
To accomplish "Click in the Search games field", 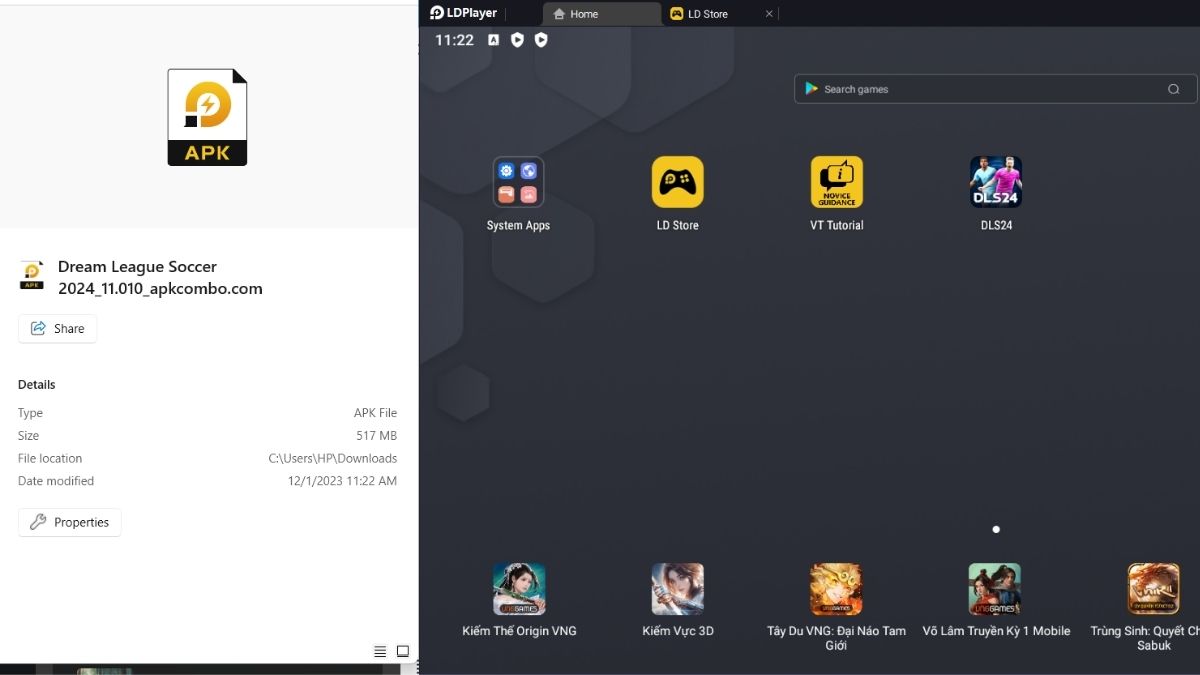I will click(980, 89).
